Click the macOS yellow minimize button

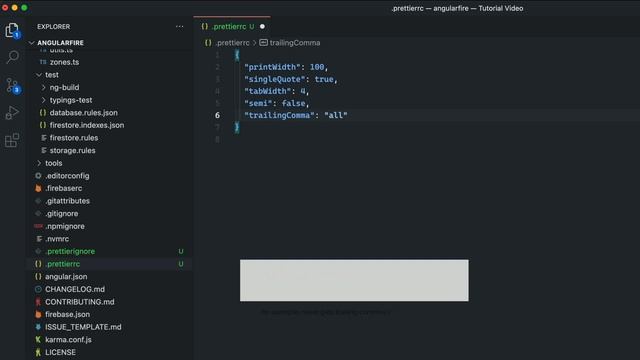coord(15,8)
